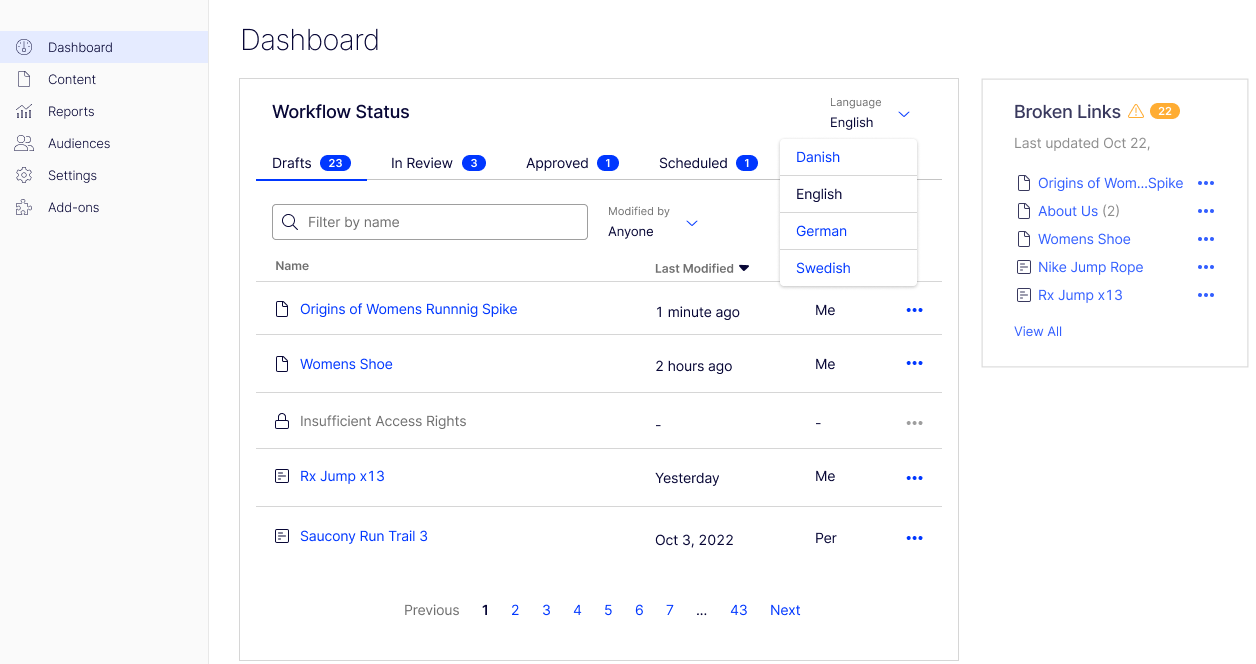This screenshot has width=1256, height=664.
Task: Click the Broken Links warning triangle icon
Action: tap(1136, 111)
